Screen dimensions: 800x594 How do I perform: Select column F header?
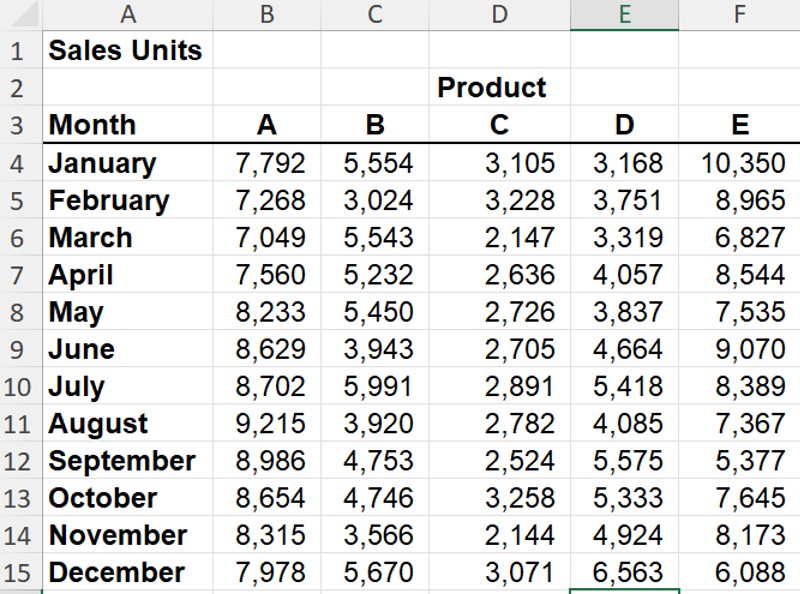(x=739, y=14)
